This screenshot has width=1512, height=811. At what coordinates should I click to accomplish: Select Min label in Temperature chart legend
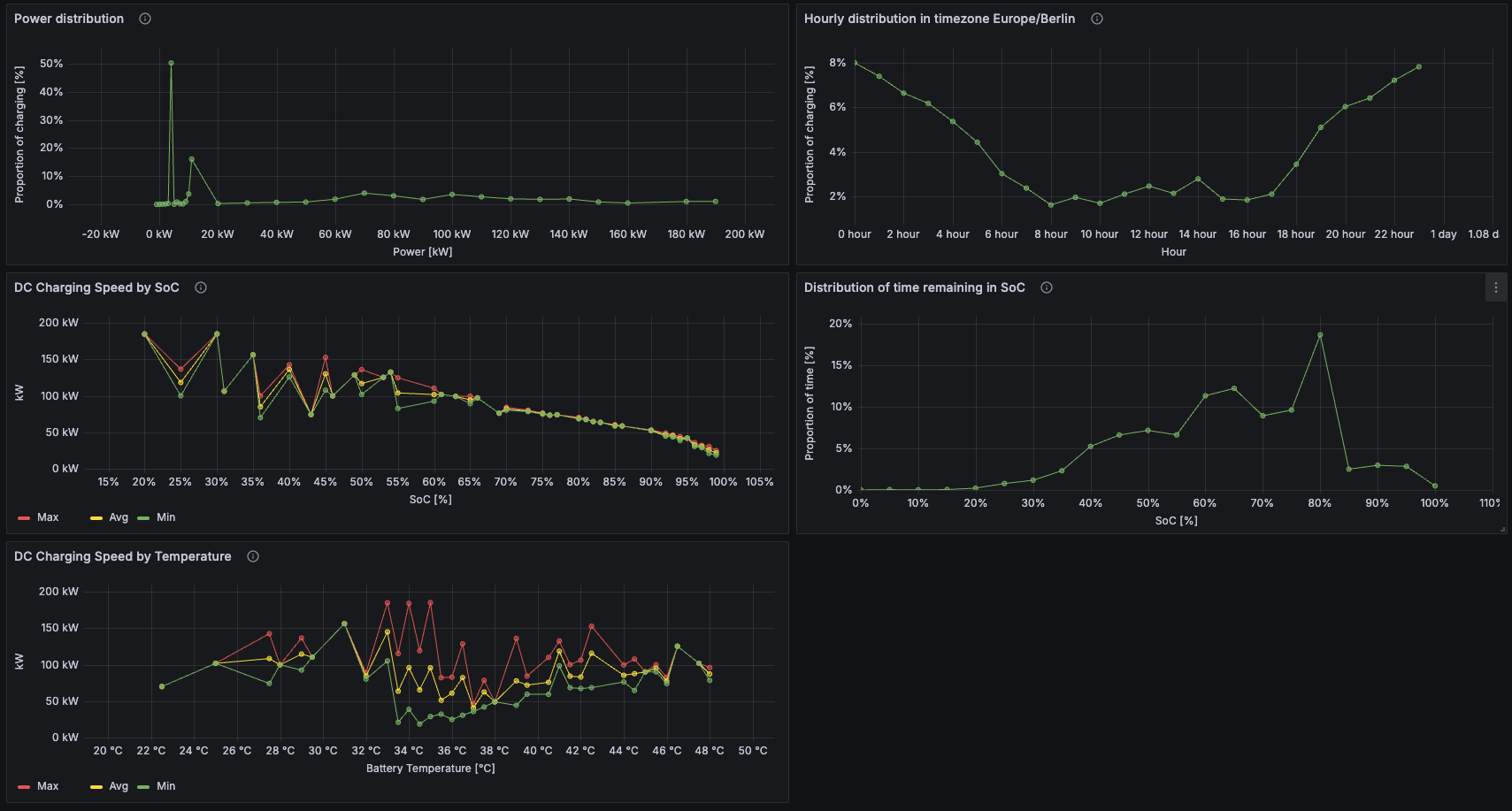(x=165, y=786)
